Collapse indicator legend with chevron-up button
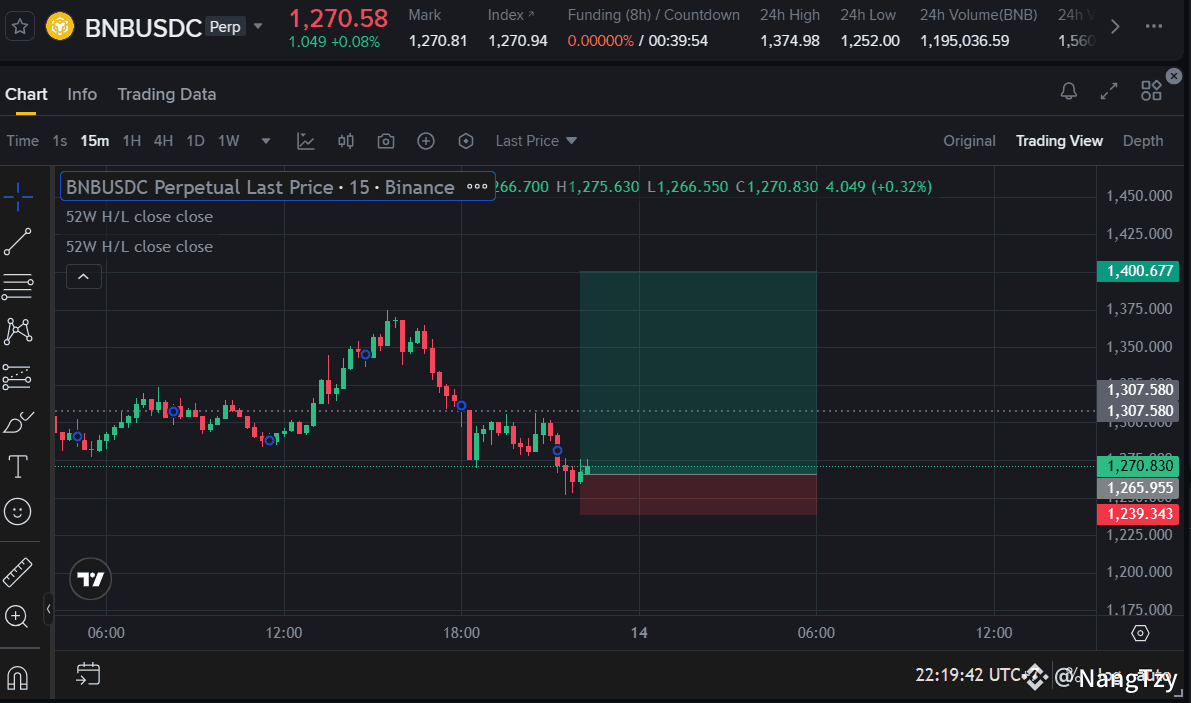 pyautogui.click(x=84, y=276)
